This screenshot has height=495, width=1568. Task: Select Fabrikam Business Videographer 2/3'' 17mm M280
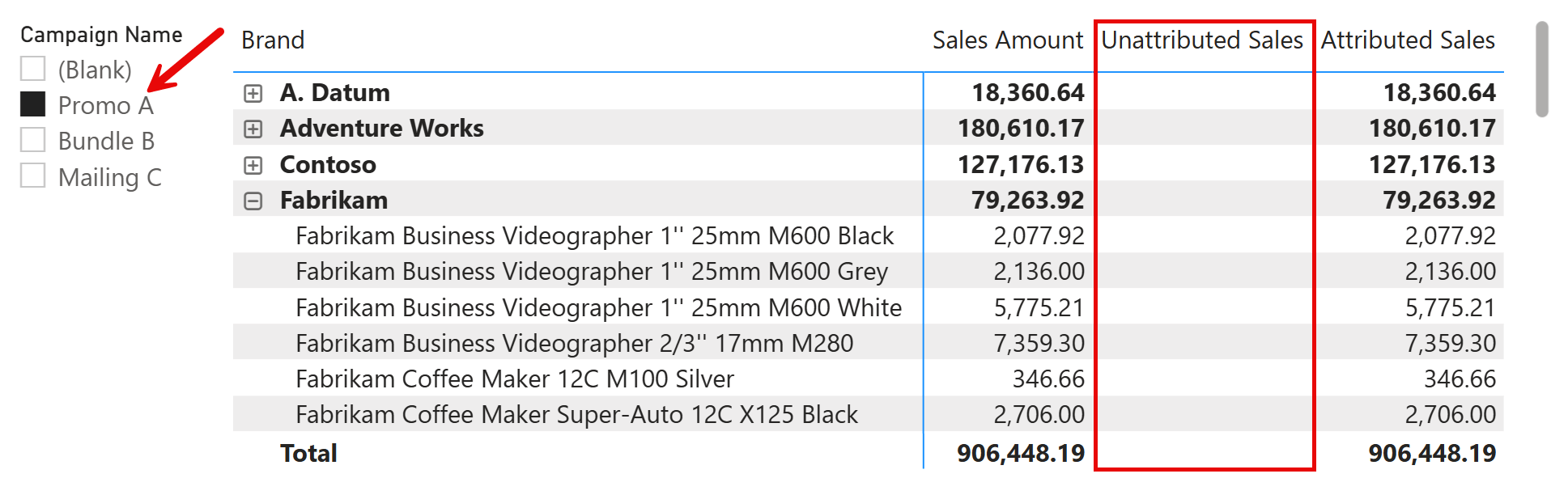point(575,344)
